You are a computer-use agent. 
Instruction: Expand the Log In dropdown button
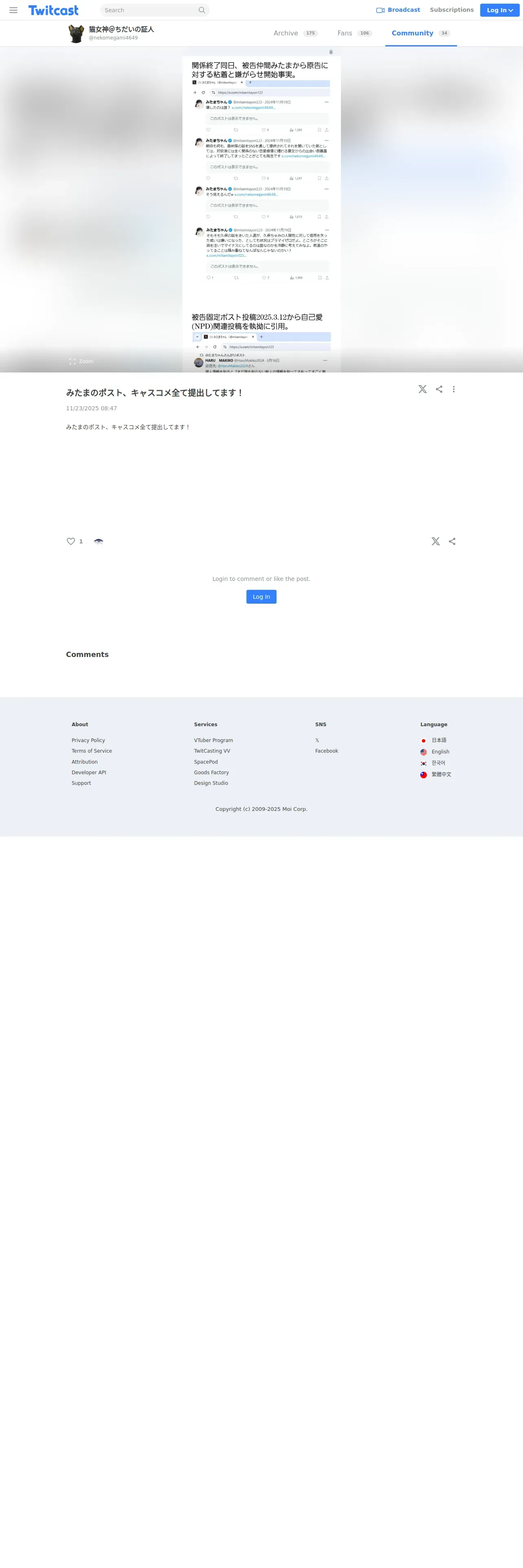[x=499, y=10]
